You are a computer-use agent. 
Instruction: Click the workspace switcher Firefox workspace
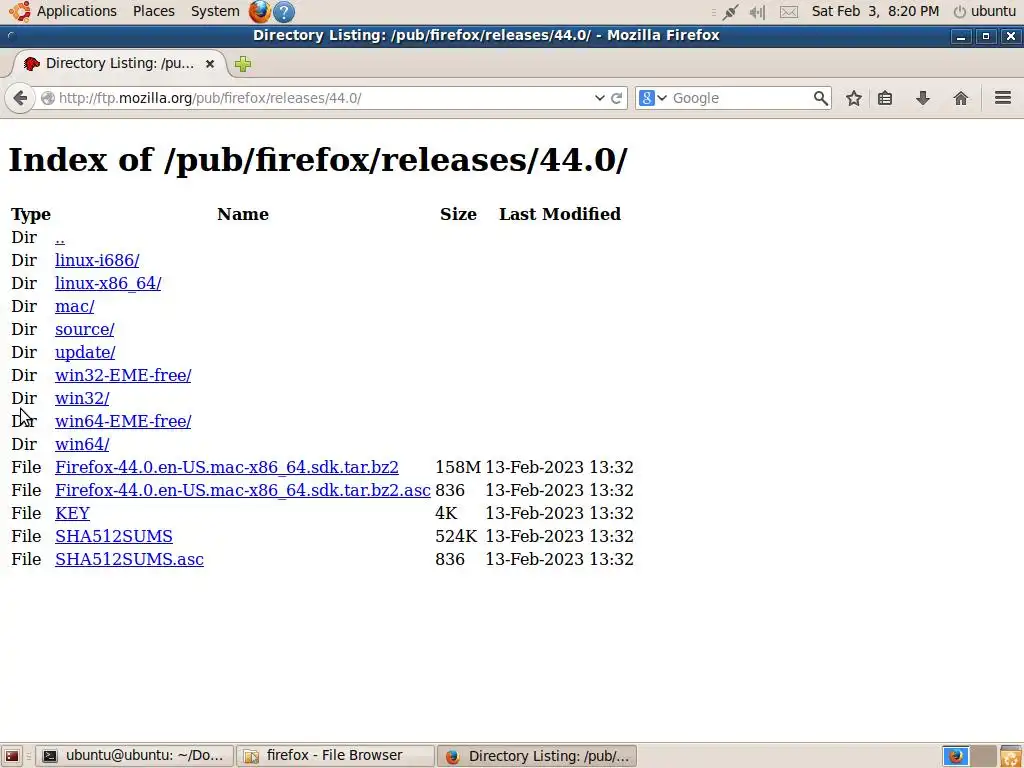(x=955, y=756)
